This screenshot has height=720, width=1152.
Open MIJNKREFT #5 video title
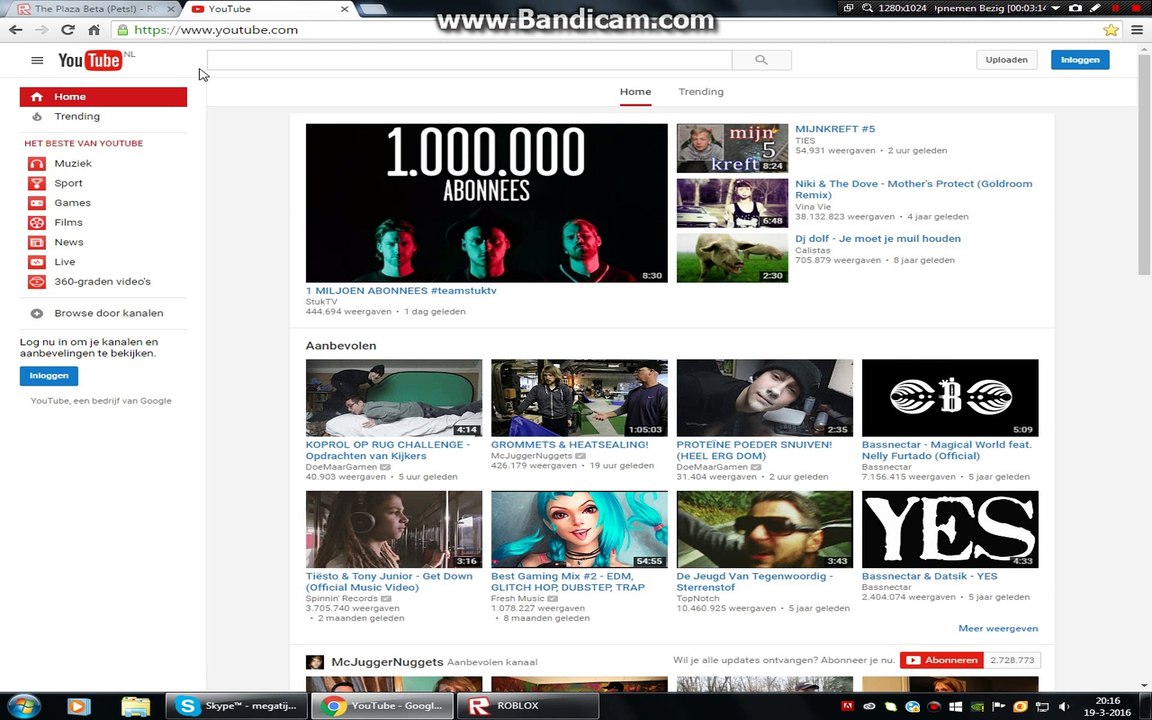click(835, 129)
